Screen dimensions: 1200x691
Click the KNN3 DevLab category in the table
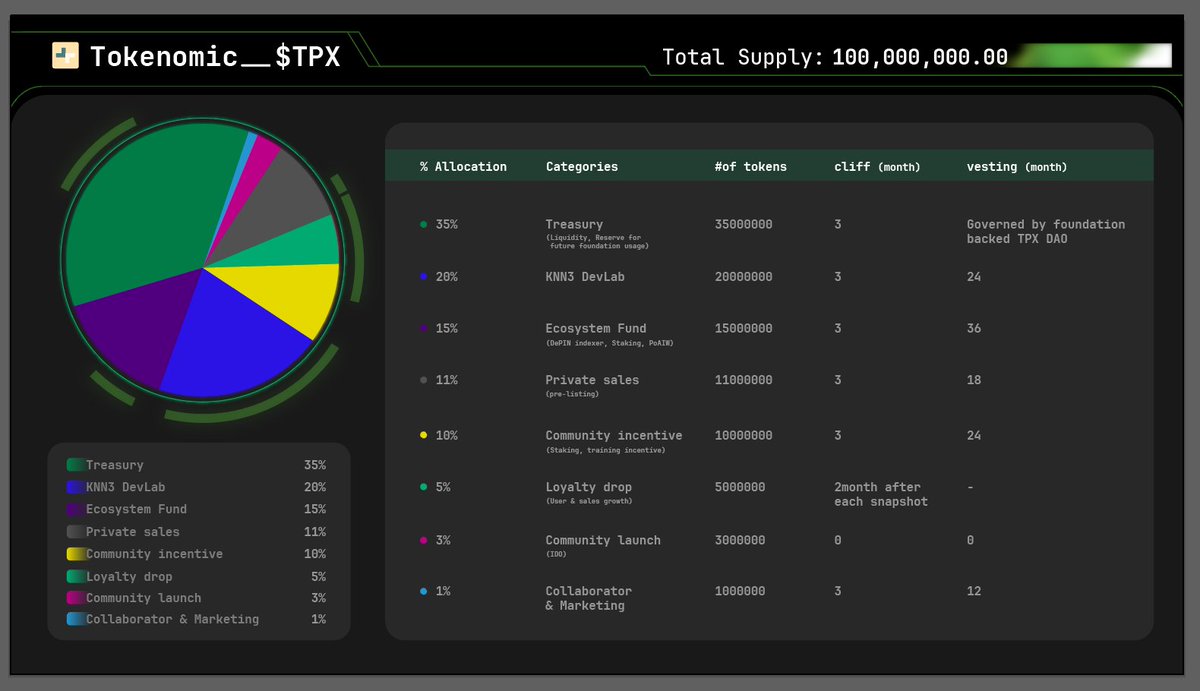585,277
